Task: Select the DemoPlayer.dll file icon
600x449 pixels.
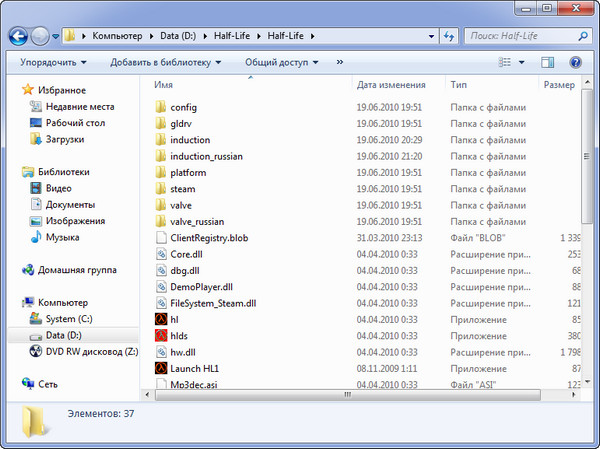Action: coord(161,286)
